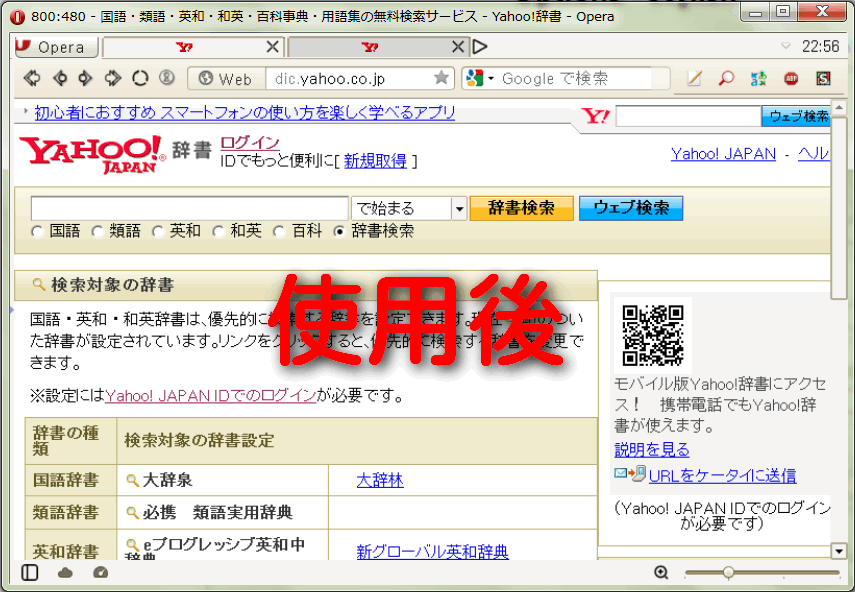
Task: Select the 類語 radio button
Action: (x=97, y=232)
